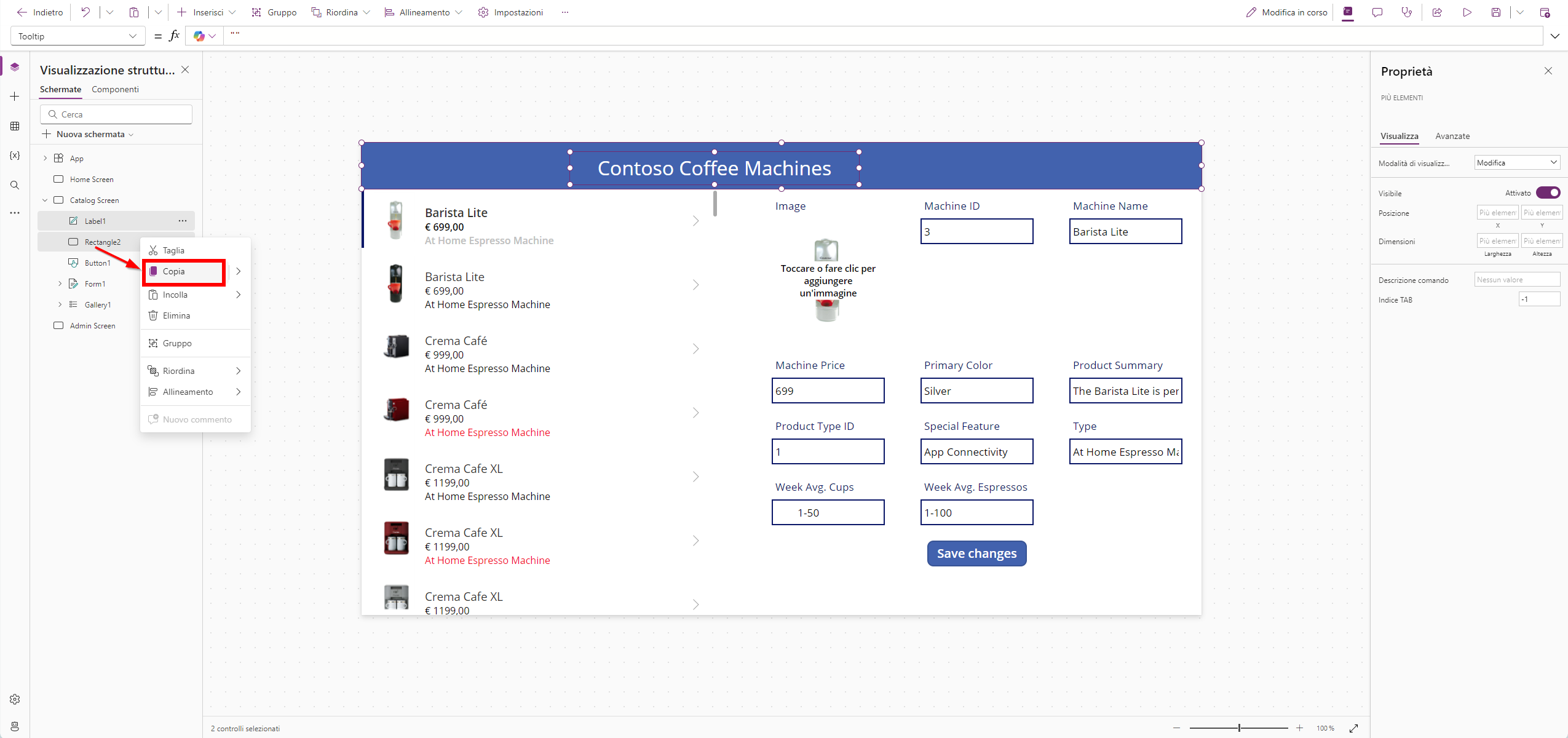Toggle the Visibile switch off
The width and height of the screenshot is (1568, 738).
[1548, 193]
